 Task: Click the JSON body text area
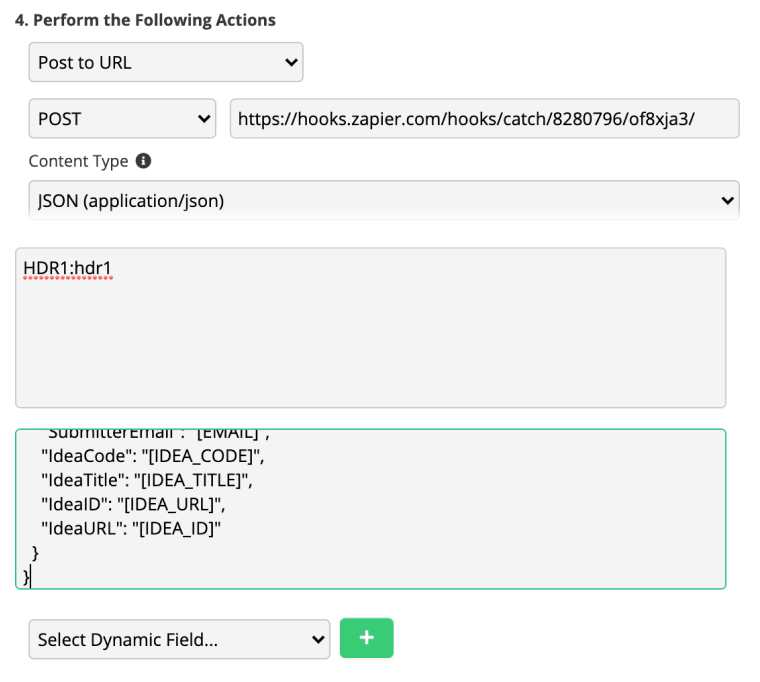coord(371,509)
